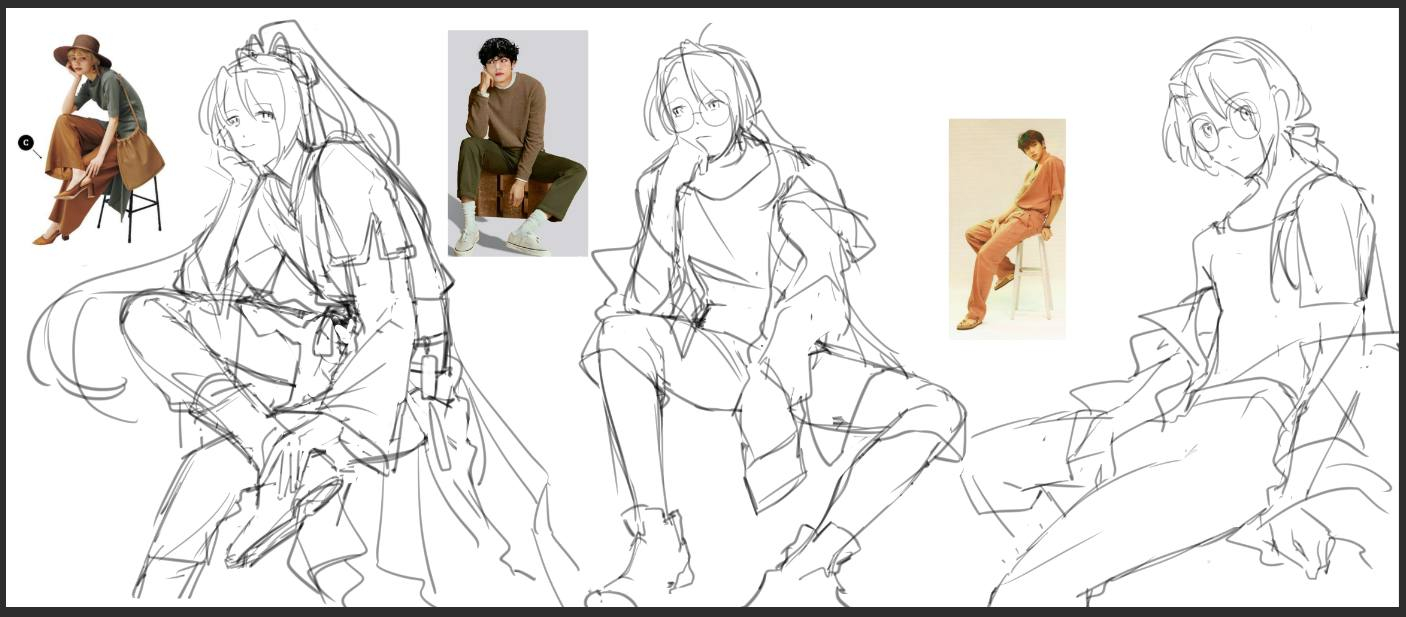
Task: Click the small arrow beside the C marker
Action: click(38, 154)
